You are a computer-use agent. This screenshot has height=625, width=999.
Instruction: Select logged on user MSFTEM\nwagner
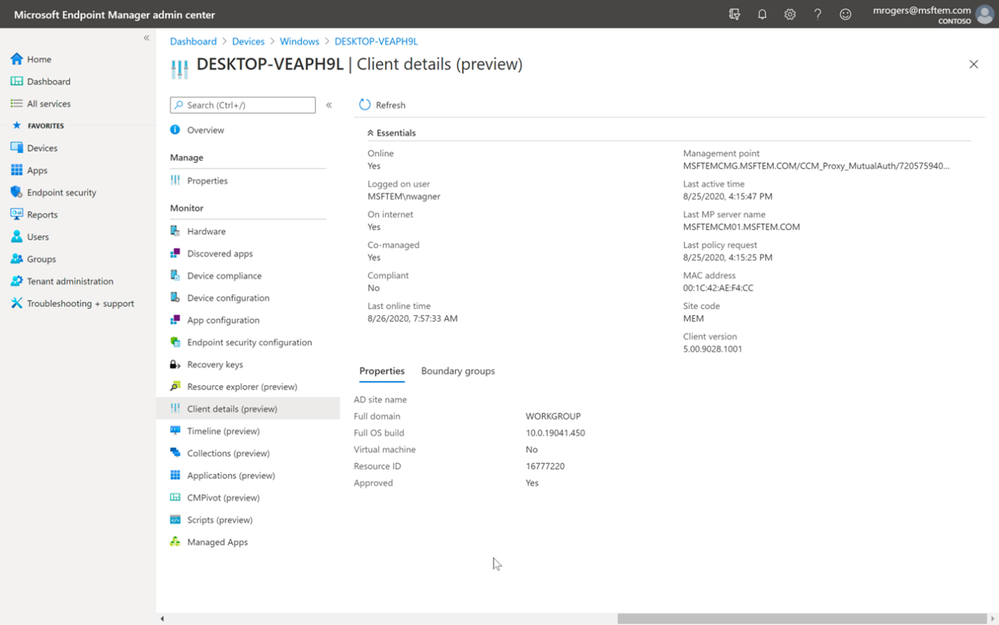404,196
